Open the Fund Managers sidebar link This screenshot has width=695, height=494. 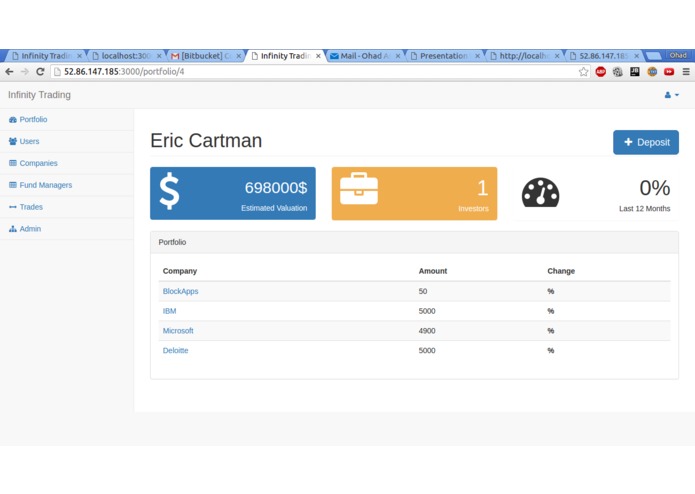46,185
